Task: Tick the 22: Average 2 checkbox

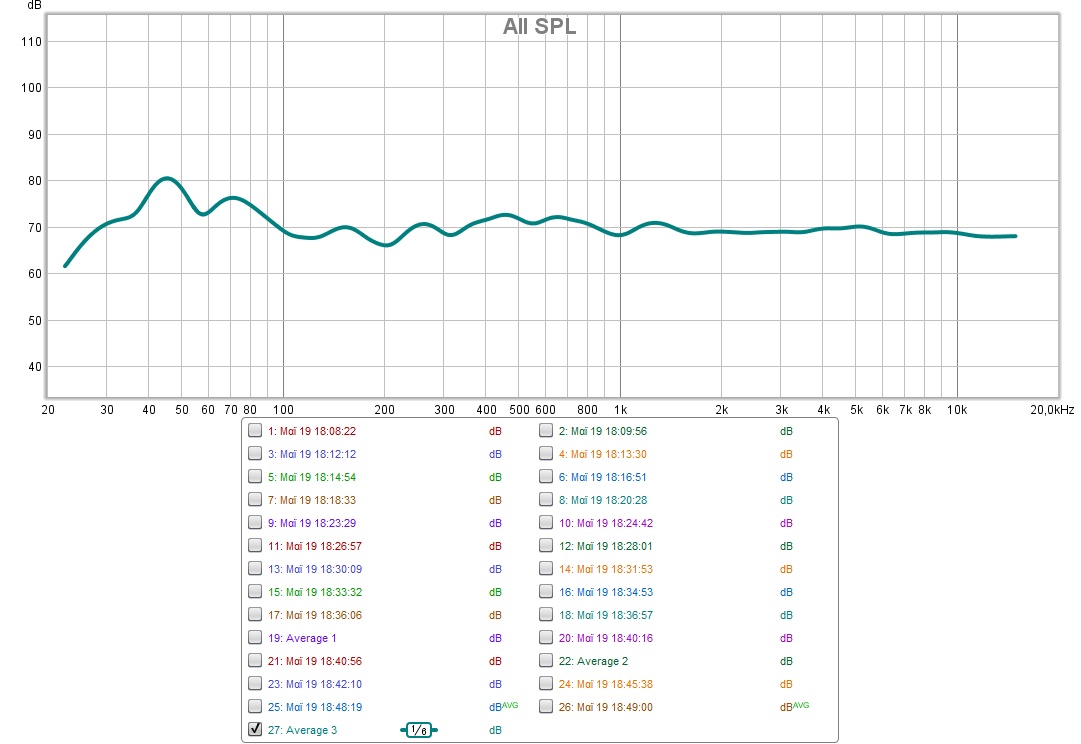Action: tap(546, 661)
